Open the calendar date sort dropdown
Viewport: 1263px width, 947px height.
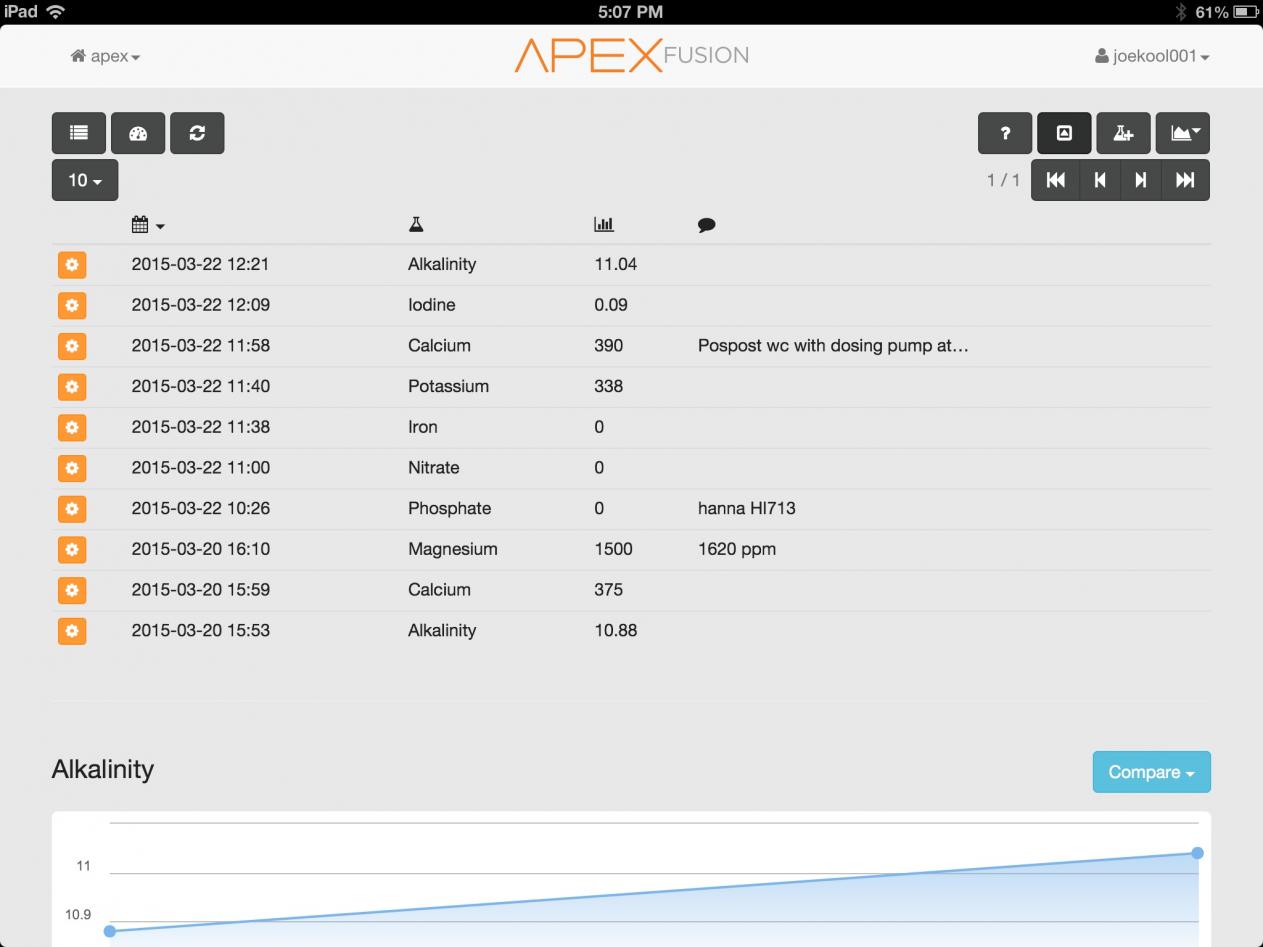click(148, 225)
